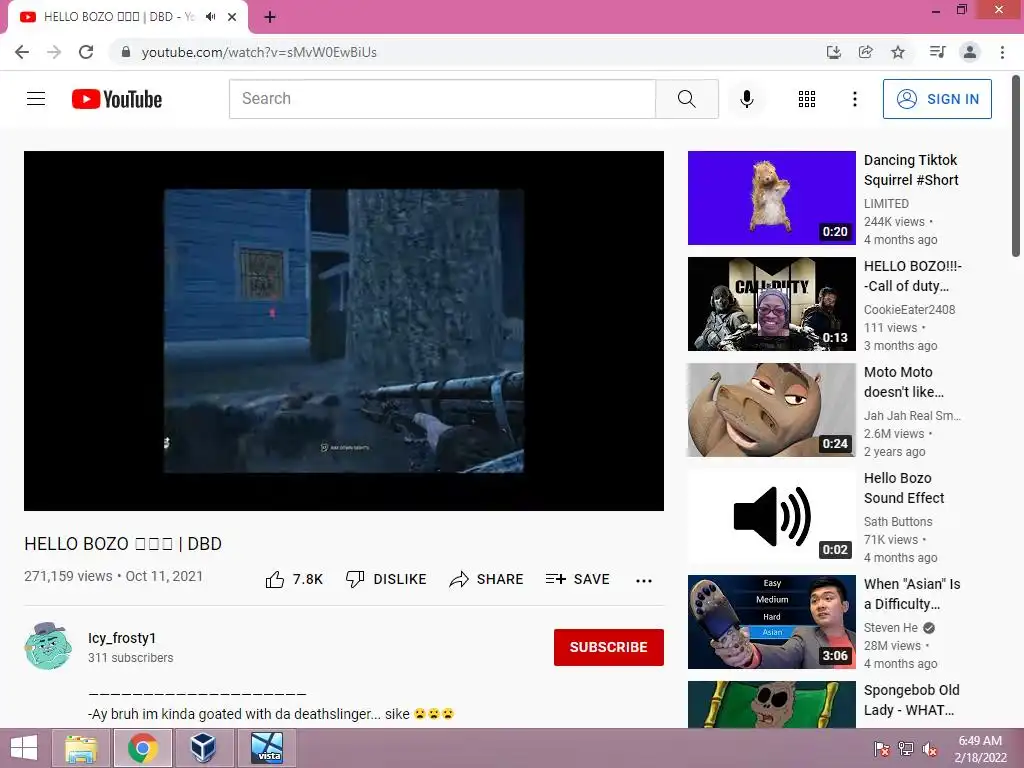Click the video player area

pyautogui.click(x=344, y=330)
